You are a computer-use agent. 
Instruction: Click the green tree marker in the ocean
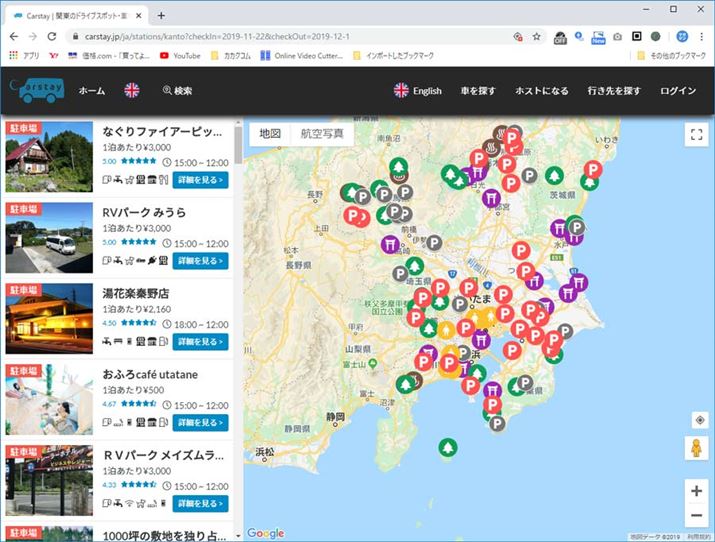pyautogui.click(x=449, y=448)
